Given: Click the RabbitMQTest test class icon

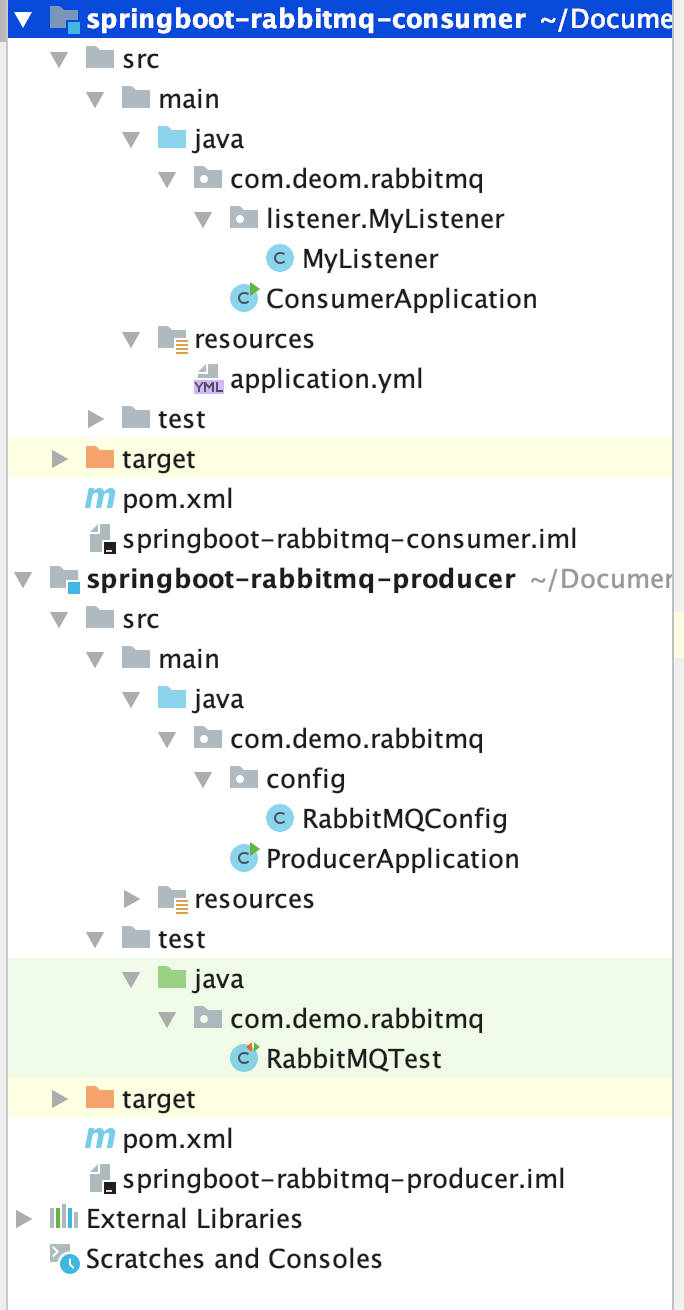Looking at the screenshot, I should click(244, 1058).
